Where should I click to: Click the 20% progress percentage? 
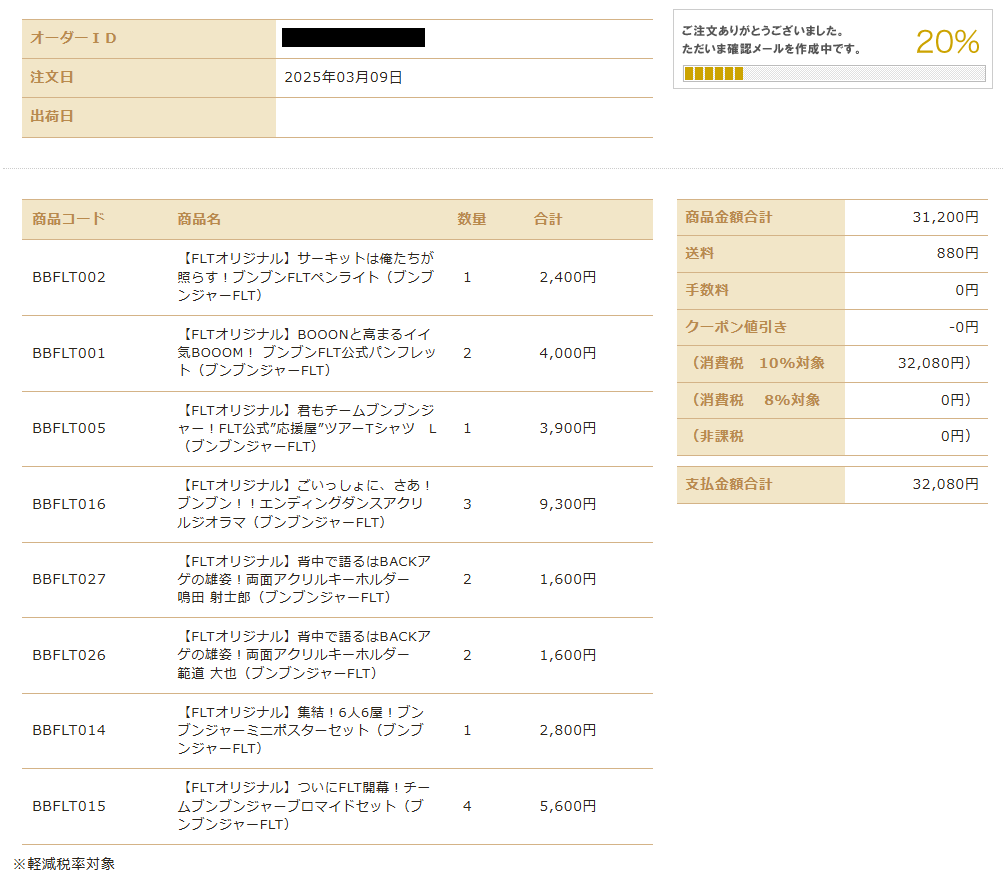947,42
